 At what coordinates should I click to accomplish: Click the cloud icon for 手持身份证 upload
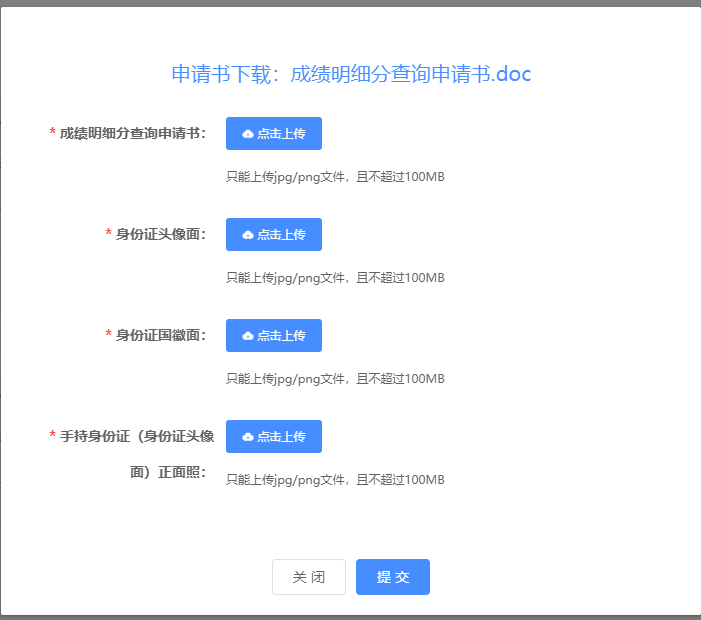tap(248, 437)
